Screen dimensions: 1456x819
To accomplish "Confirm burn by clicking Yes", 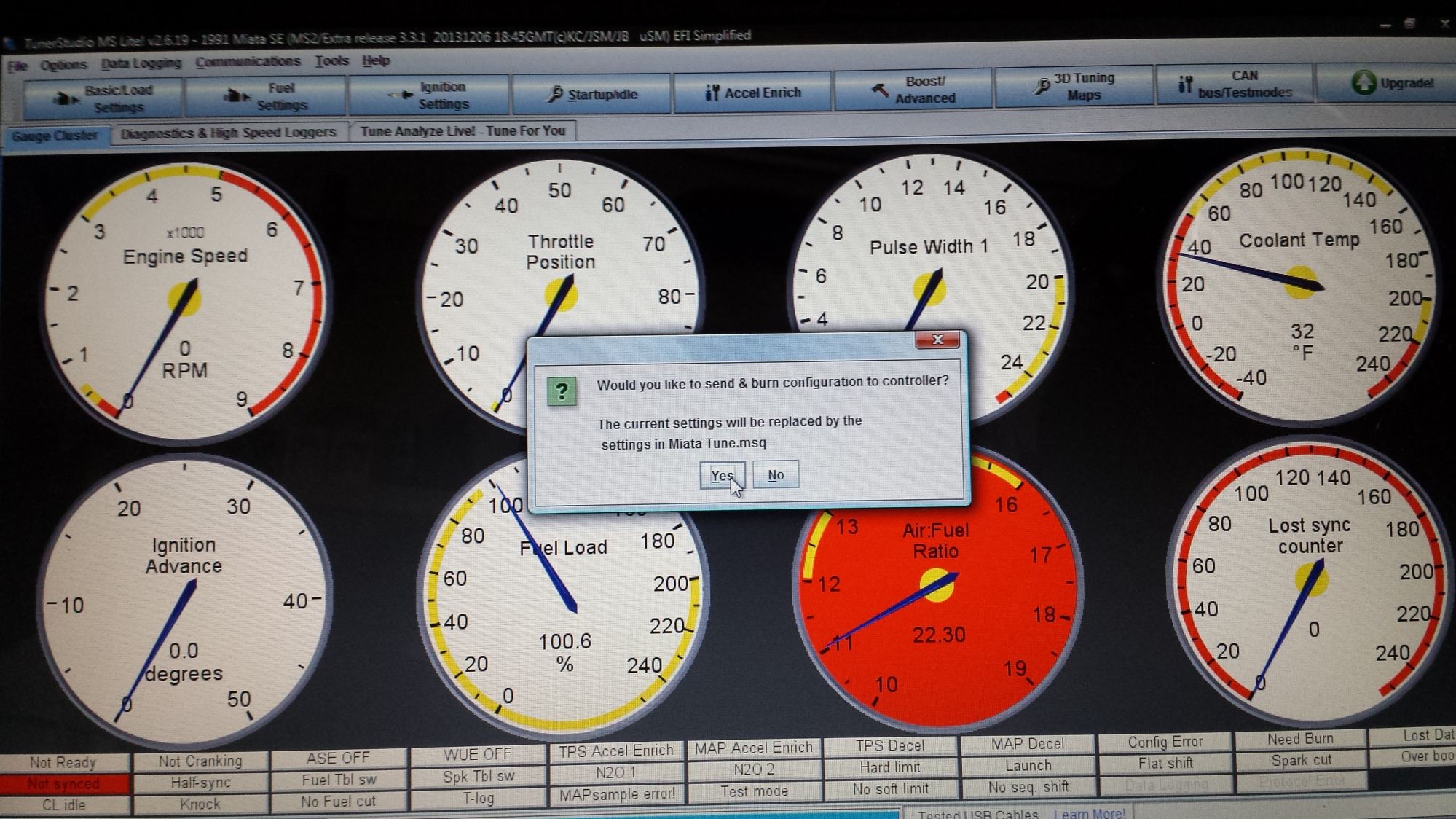I will coord(721,476).
